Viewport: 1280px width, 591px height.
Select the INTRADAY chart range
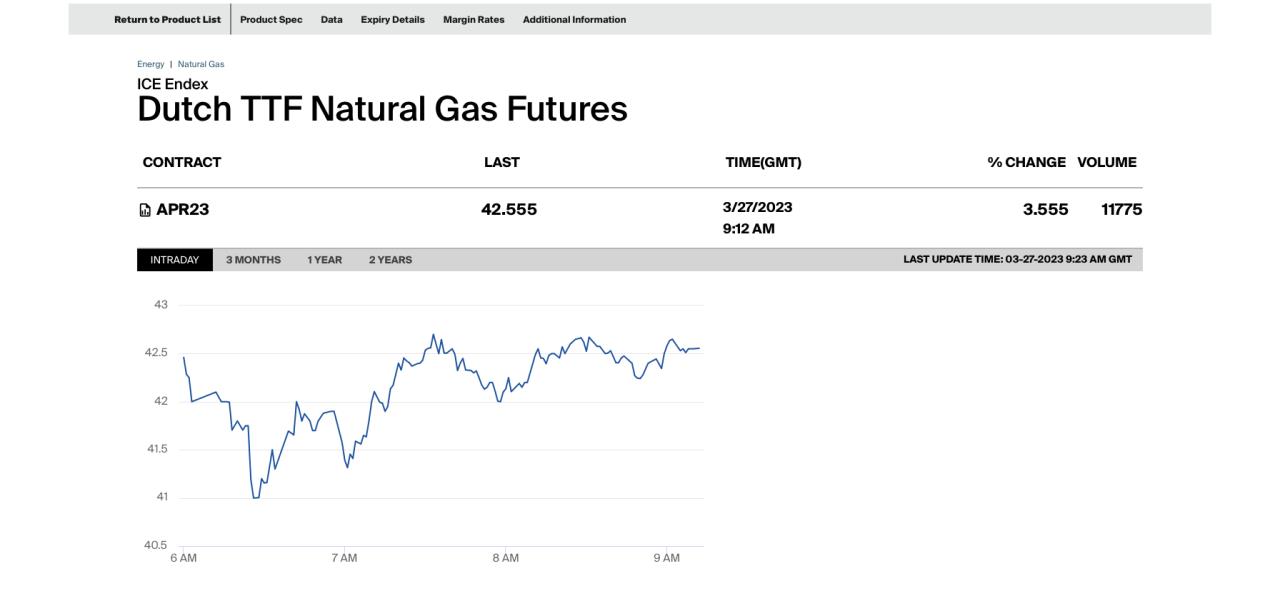click(175, 260)
